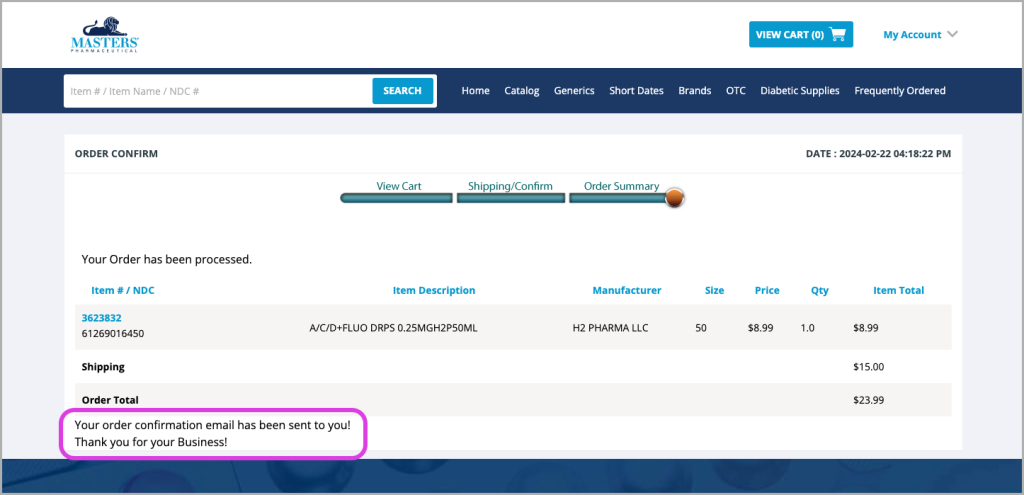Select the A/C/D+FLUO DRPS 0.25MGH2P50ML description
Viewport: 1024px width, 495px height.
tap(393, 328)
